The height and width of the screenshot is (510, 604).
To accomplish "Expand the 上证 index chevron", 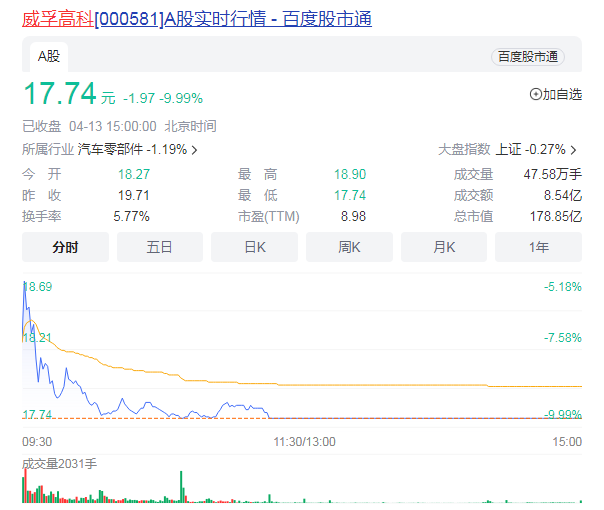I will tap(574, 150).
